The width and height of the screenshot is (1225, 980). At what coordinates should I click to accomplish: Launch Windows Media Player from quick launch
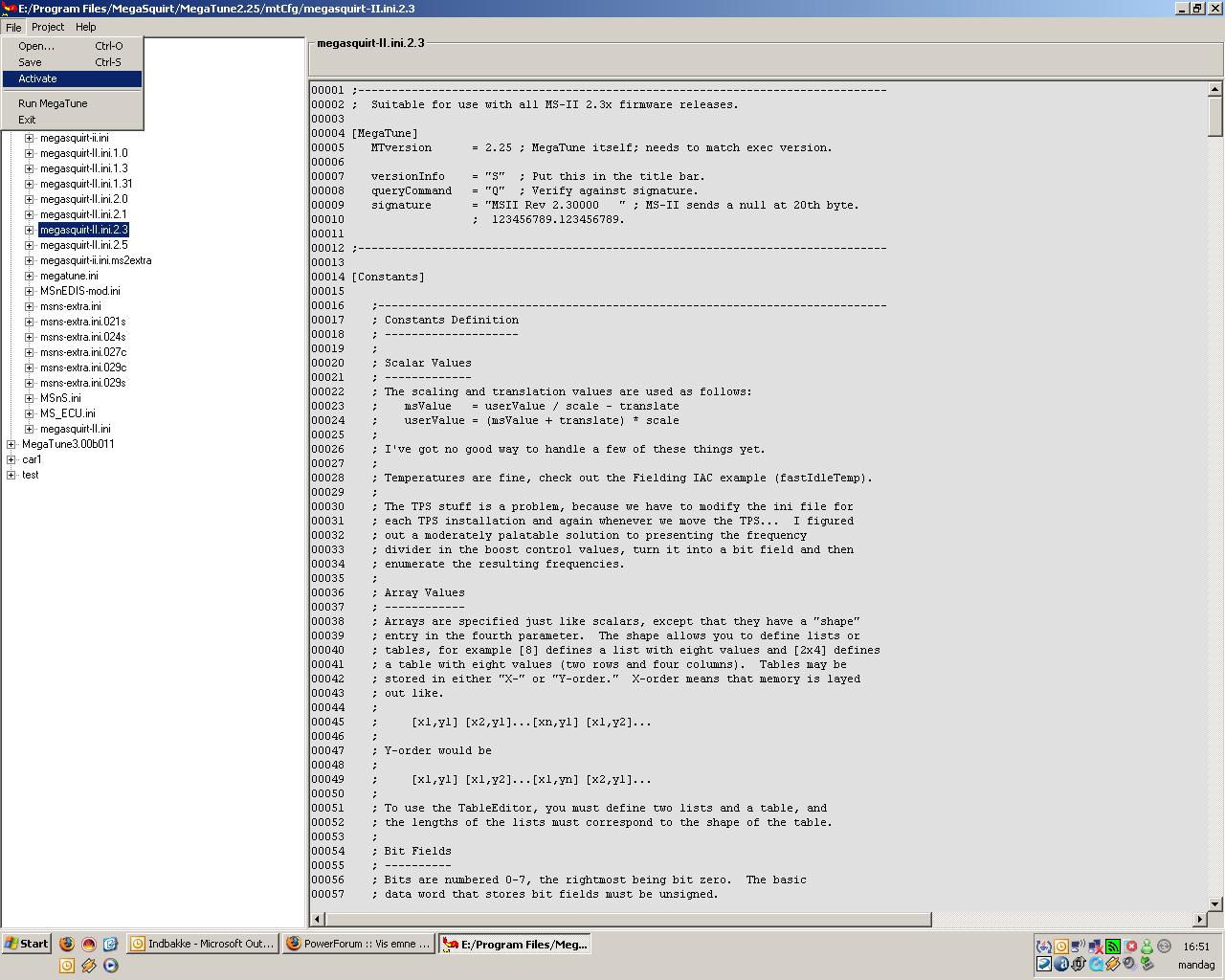coord(111,966)
